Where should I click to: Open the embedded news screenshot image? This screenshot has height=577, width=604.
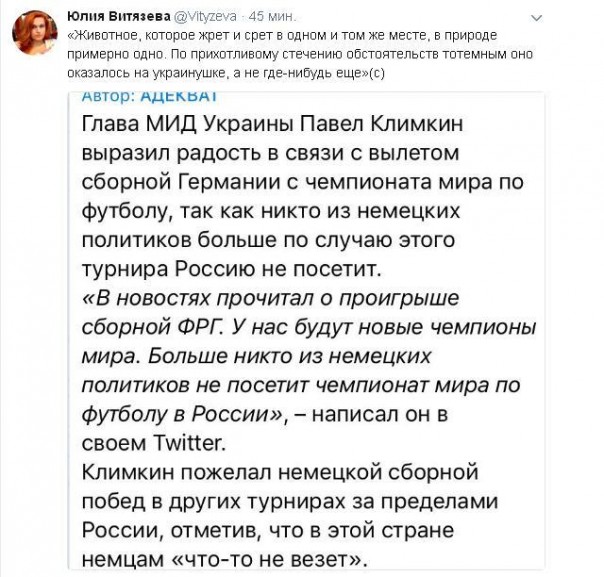point(310,330)
